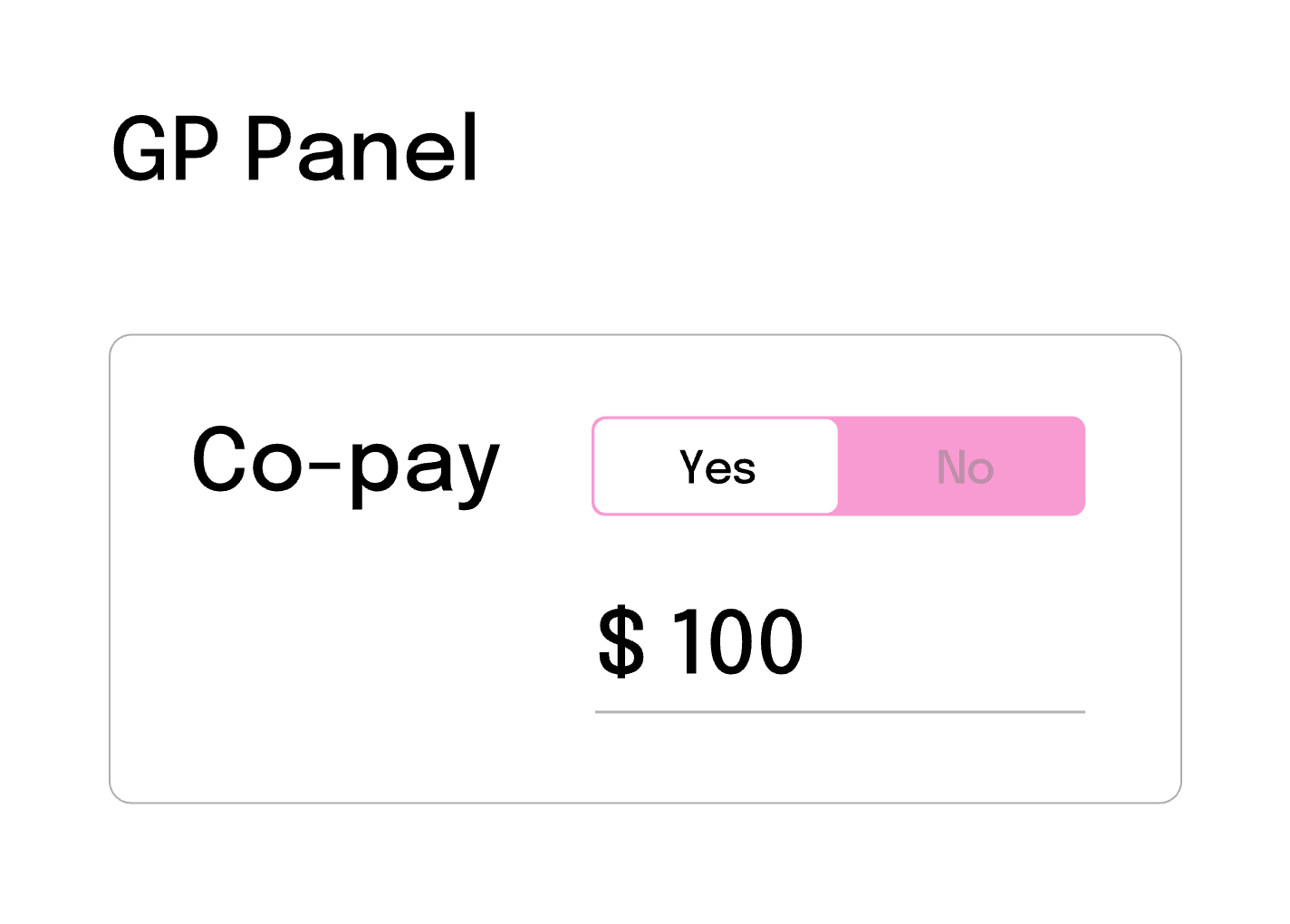Click the Co-pay label text

pos(345,464)
